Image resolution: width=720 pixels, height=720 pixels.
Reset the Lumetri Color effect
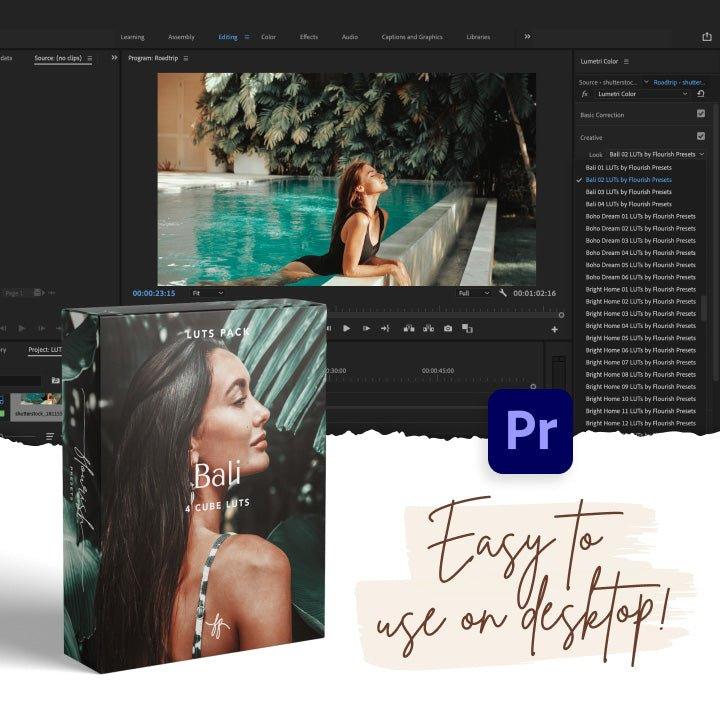[701, 93]
